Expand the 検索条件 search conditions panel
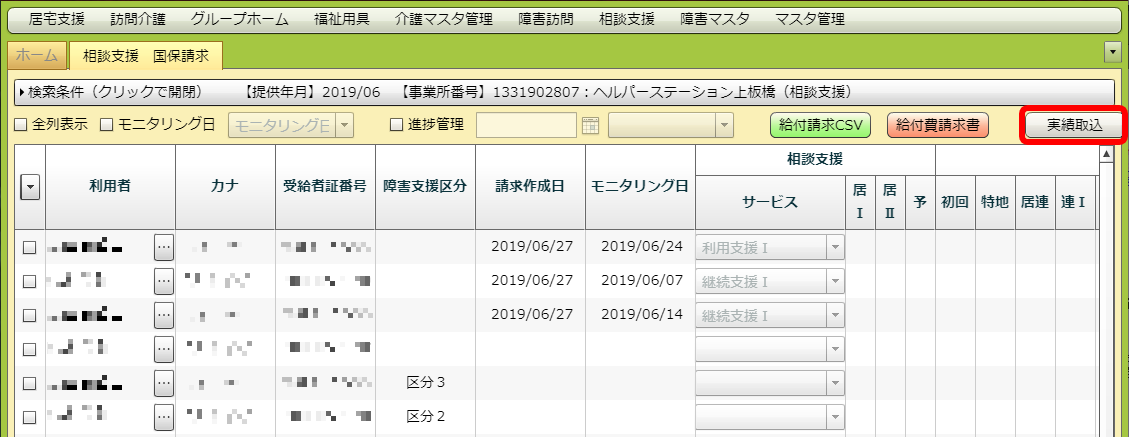The width and height of the screenshot is (1129, 437). point(110,92)
